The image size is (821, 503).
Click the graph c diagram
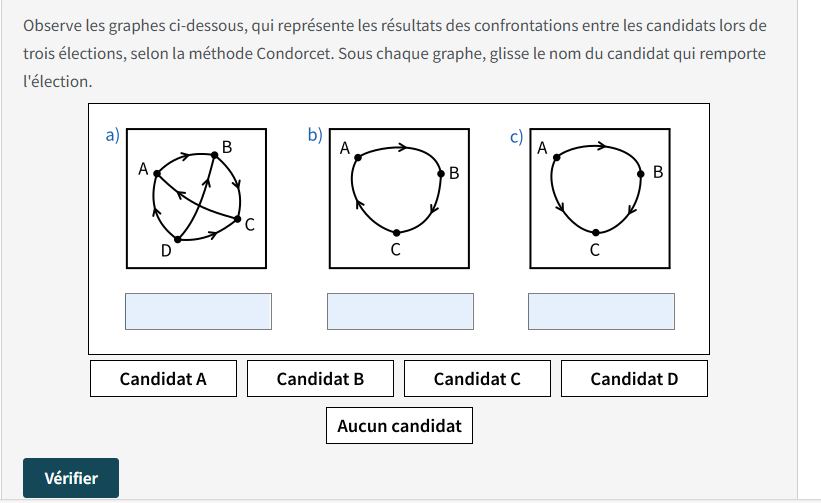point(600,198)
